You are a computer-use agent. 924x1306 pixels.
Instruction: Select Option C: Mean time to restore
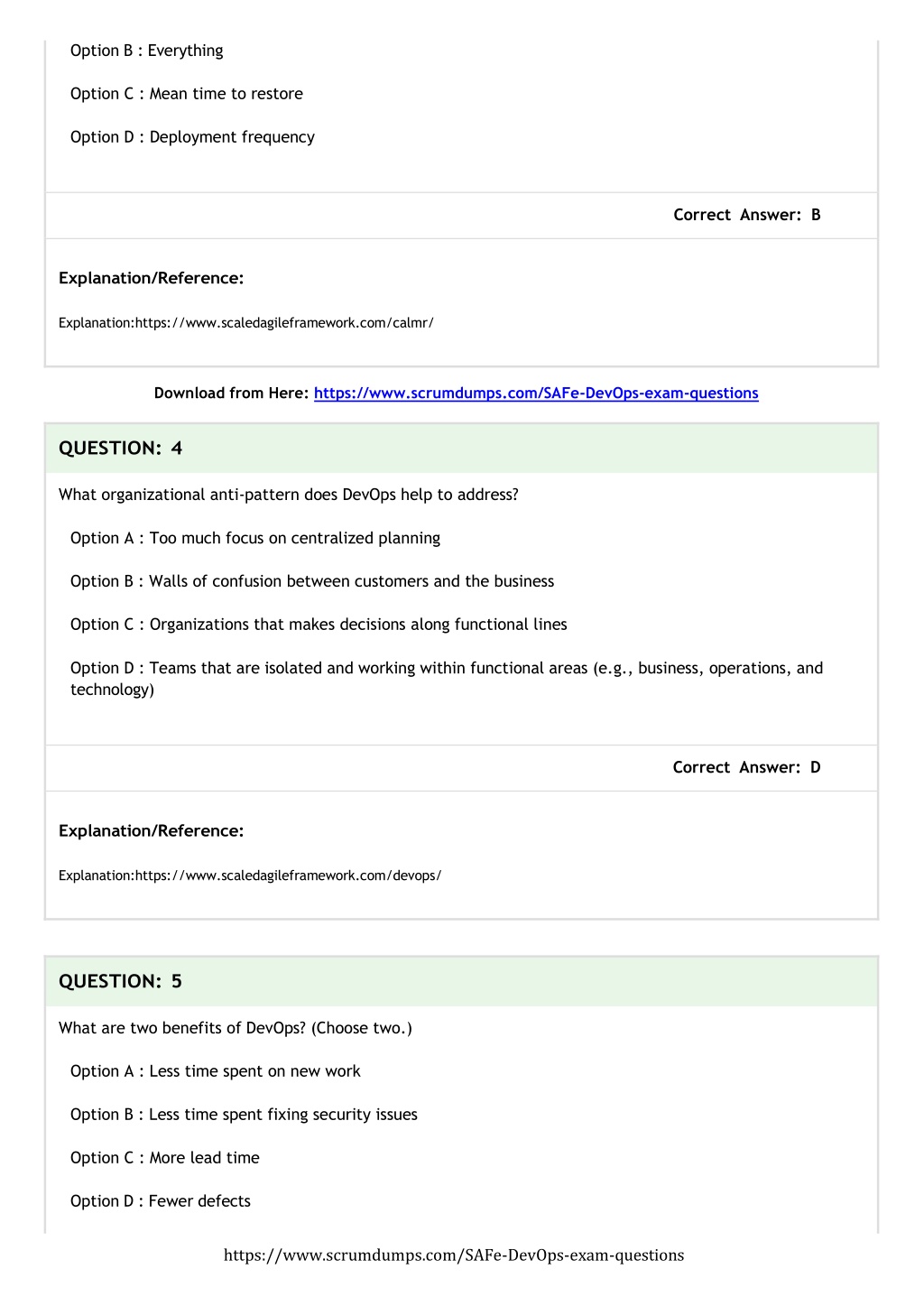tap(187, 94)
